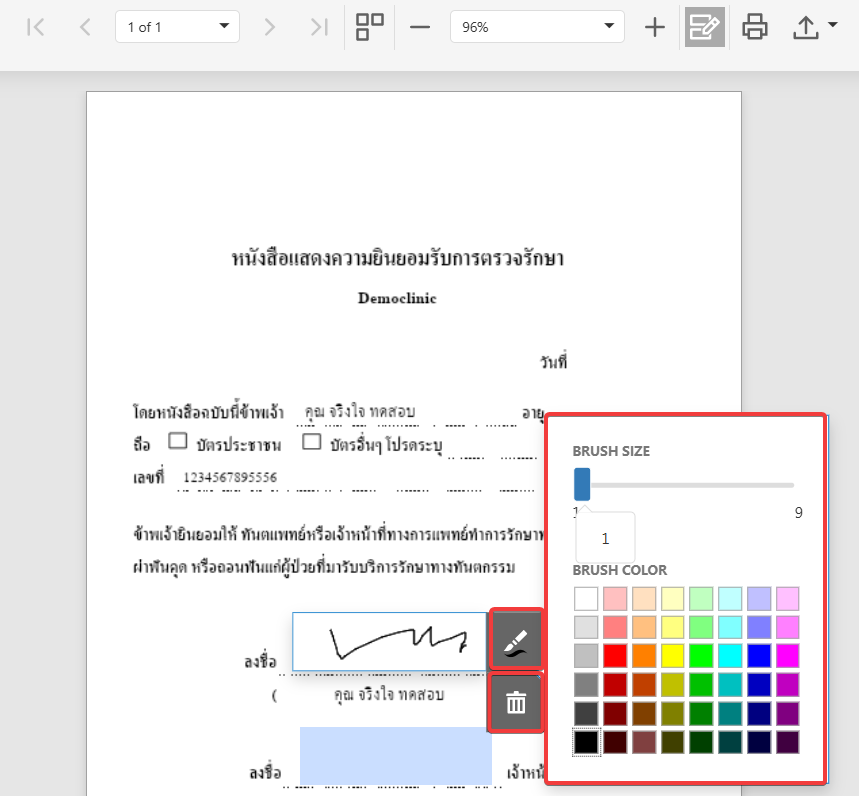859x808 pixels.
Task: Click the name under signature line
Action: (389, 695)
